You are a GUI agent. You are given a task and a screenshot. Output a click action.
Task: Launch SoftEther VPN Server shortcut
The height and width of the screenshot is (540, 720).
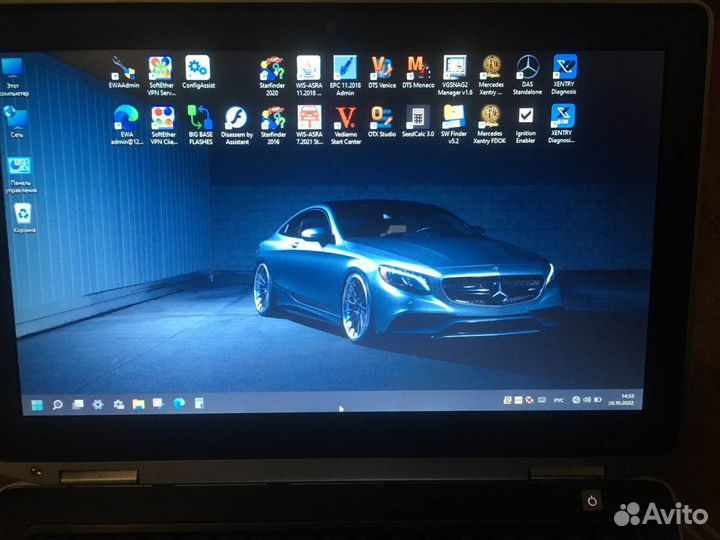click(161, 75)
